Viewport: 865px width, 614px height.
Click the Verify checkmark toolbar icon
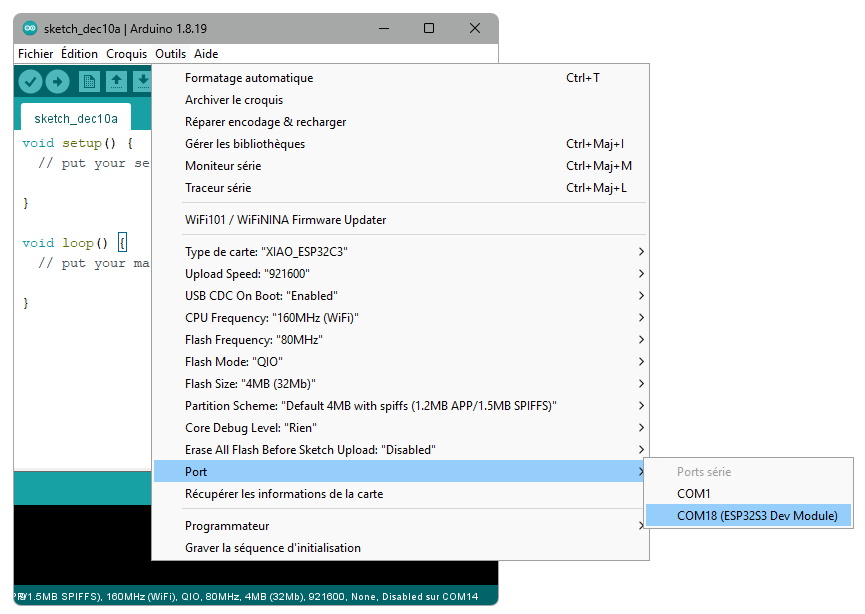coord(31,81)
